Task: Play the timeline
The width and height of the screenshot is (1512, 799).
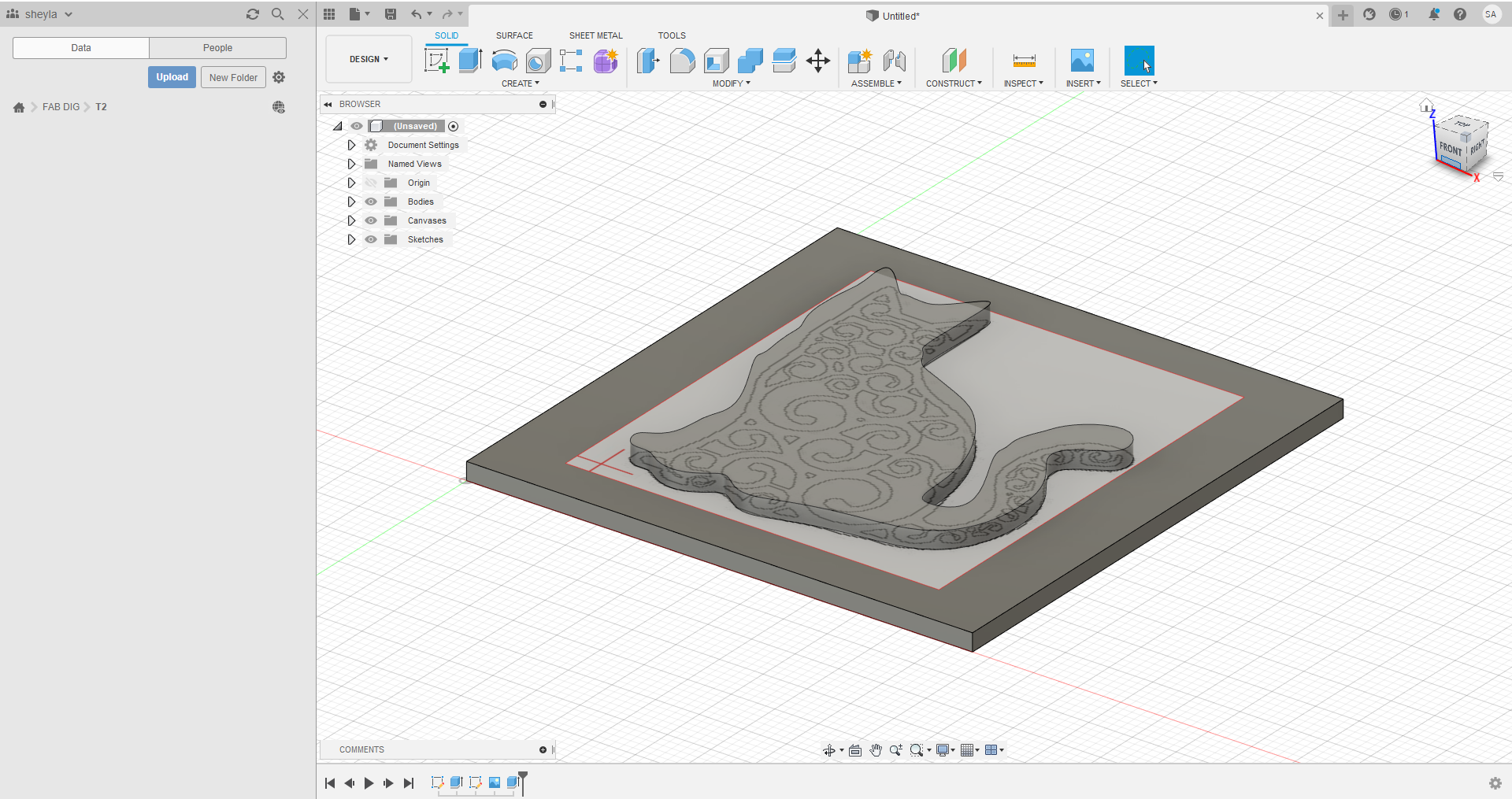Action: (x=369, y=783)
